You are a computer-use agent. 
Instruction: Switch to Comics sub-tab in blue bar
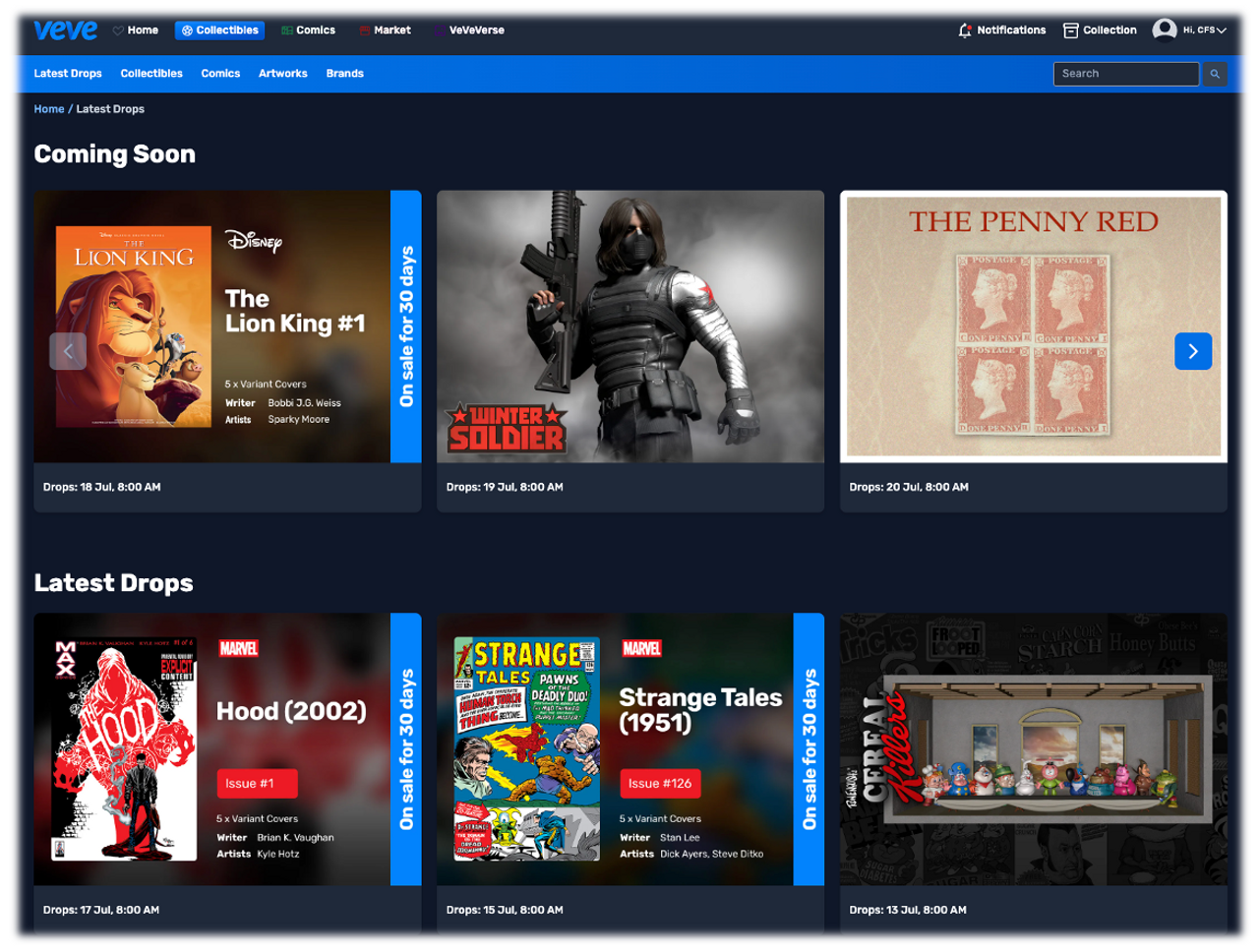click(220, 74)
